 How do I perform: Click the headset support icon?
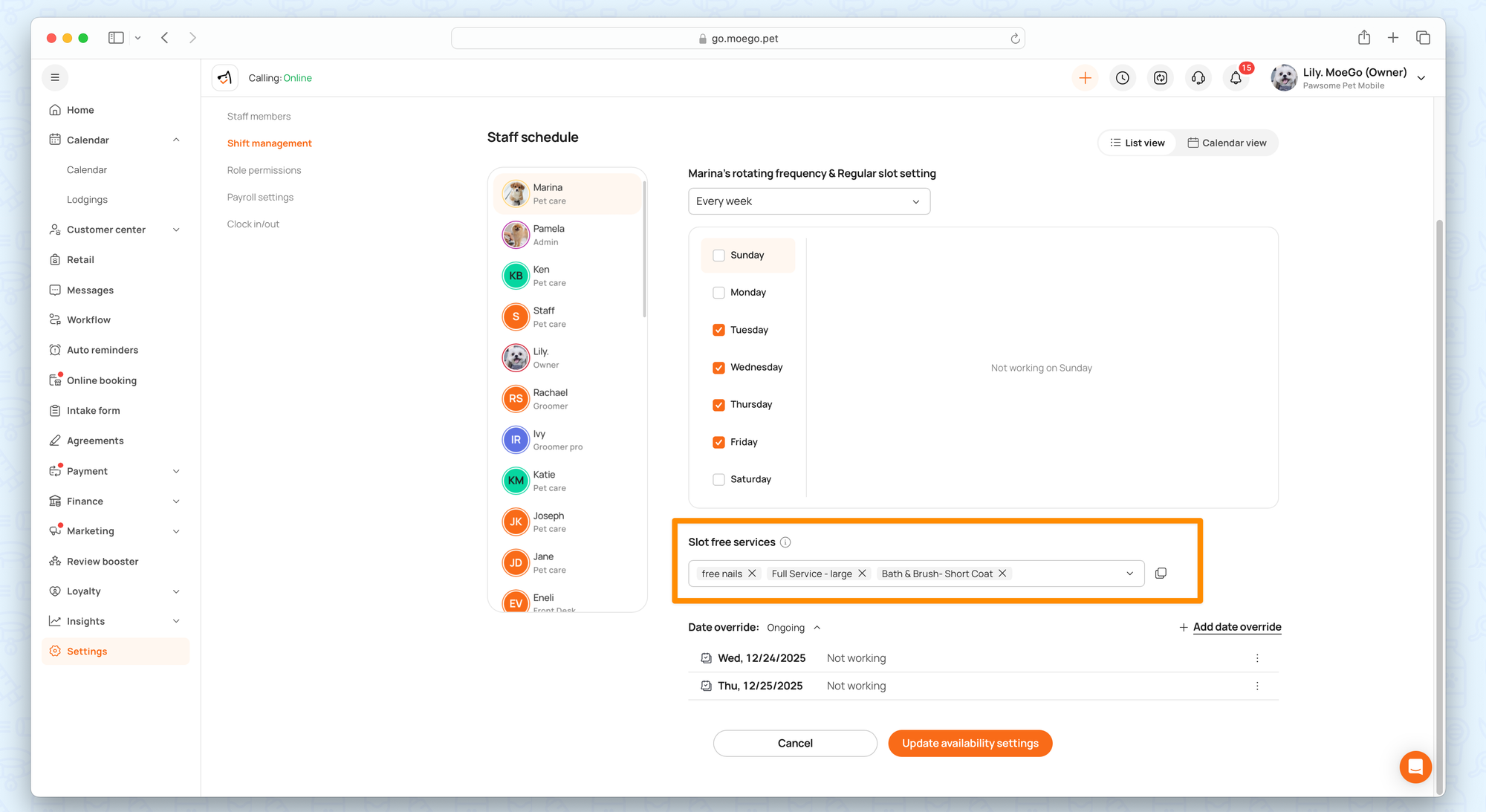coord(1198,78)
